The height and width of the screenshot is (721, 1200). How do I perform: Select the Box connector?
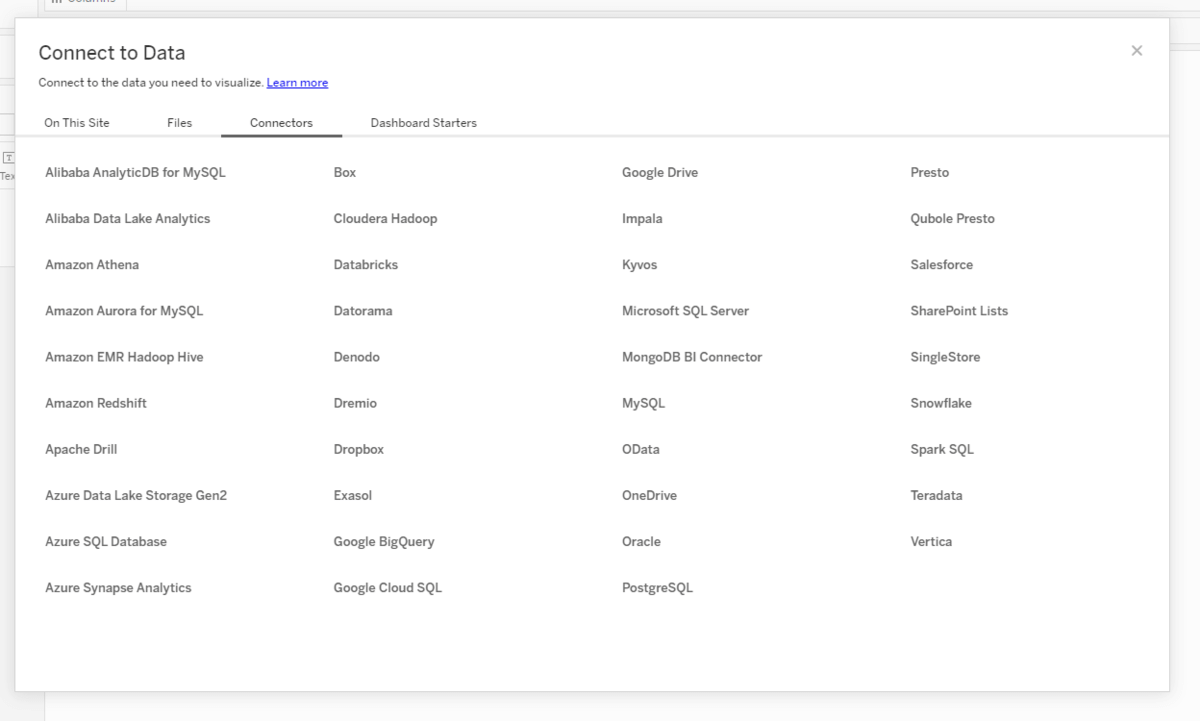[x=345, y=173]
